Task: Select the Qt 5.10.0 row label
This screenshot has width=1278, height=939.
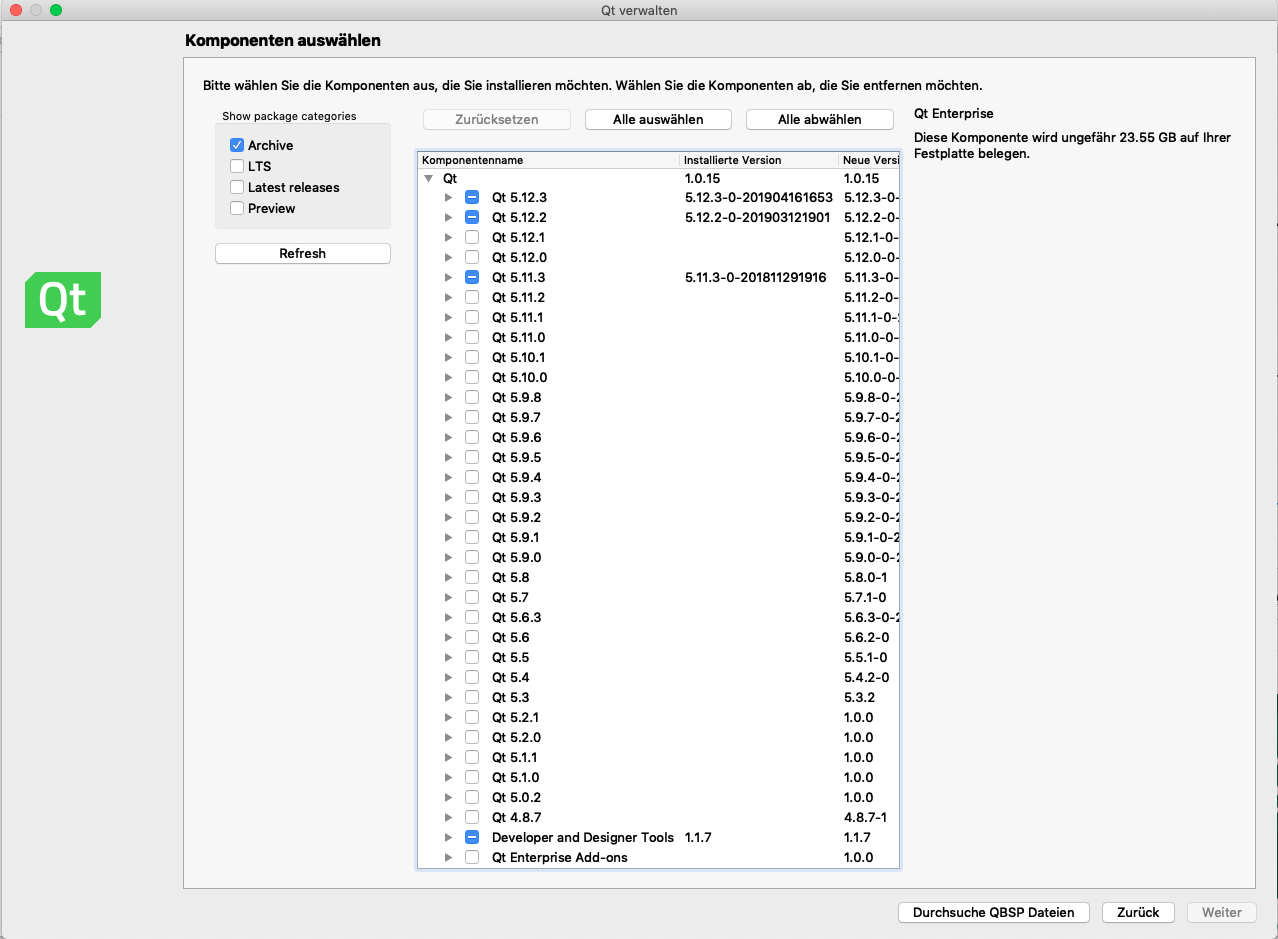Action: point(519,377)
